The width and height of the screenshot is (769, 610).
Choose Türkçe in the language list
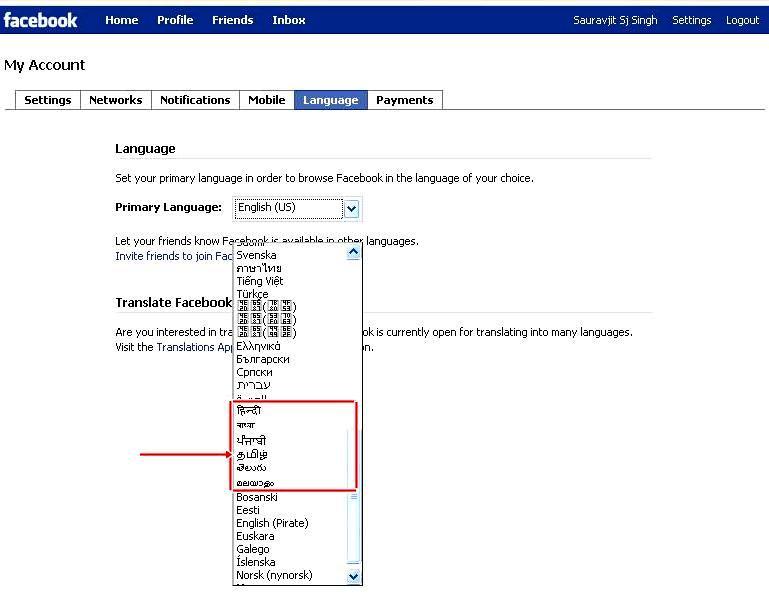click(253, 294)
